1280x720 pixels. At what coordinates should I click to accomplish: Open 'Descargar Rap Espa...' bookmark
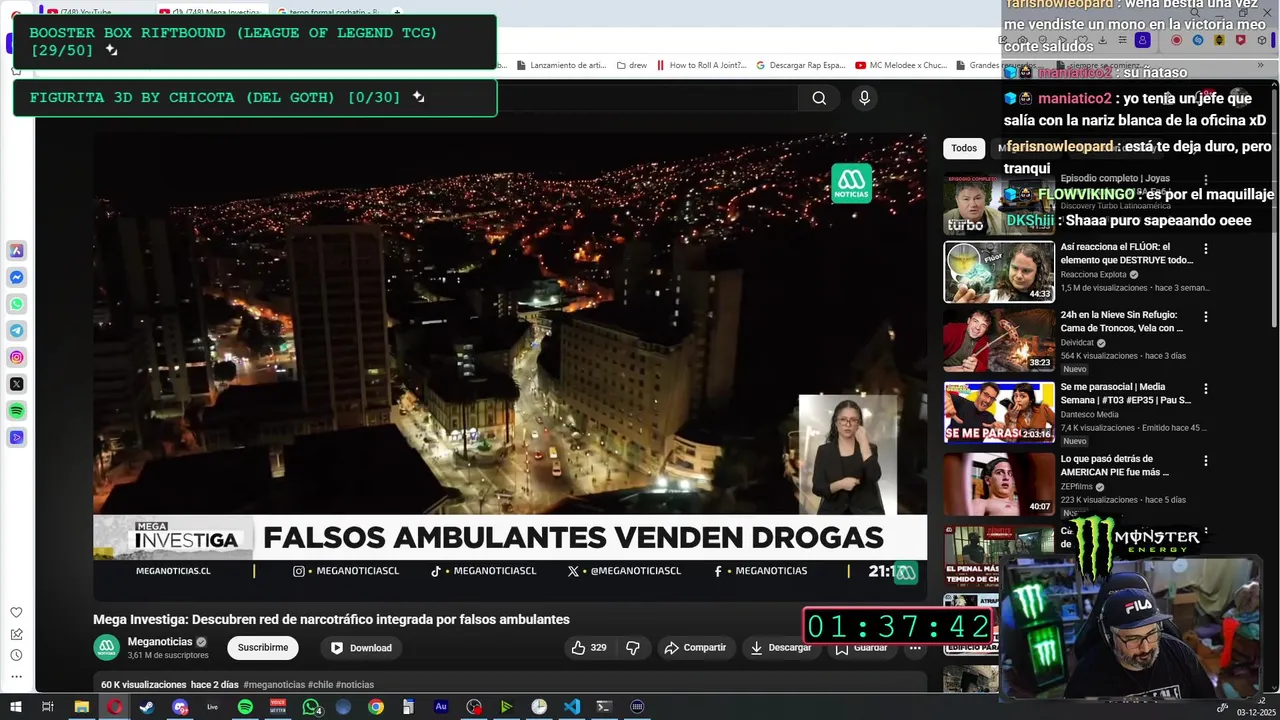[x=801, y=65]
